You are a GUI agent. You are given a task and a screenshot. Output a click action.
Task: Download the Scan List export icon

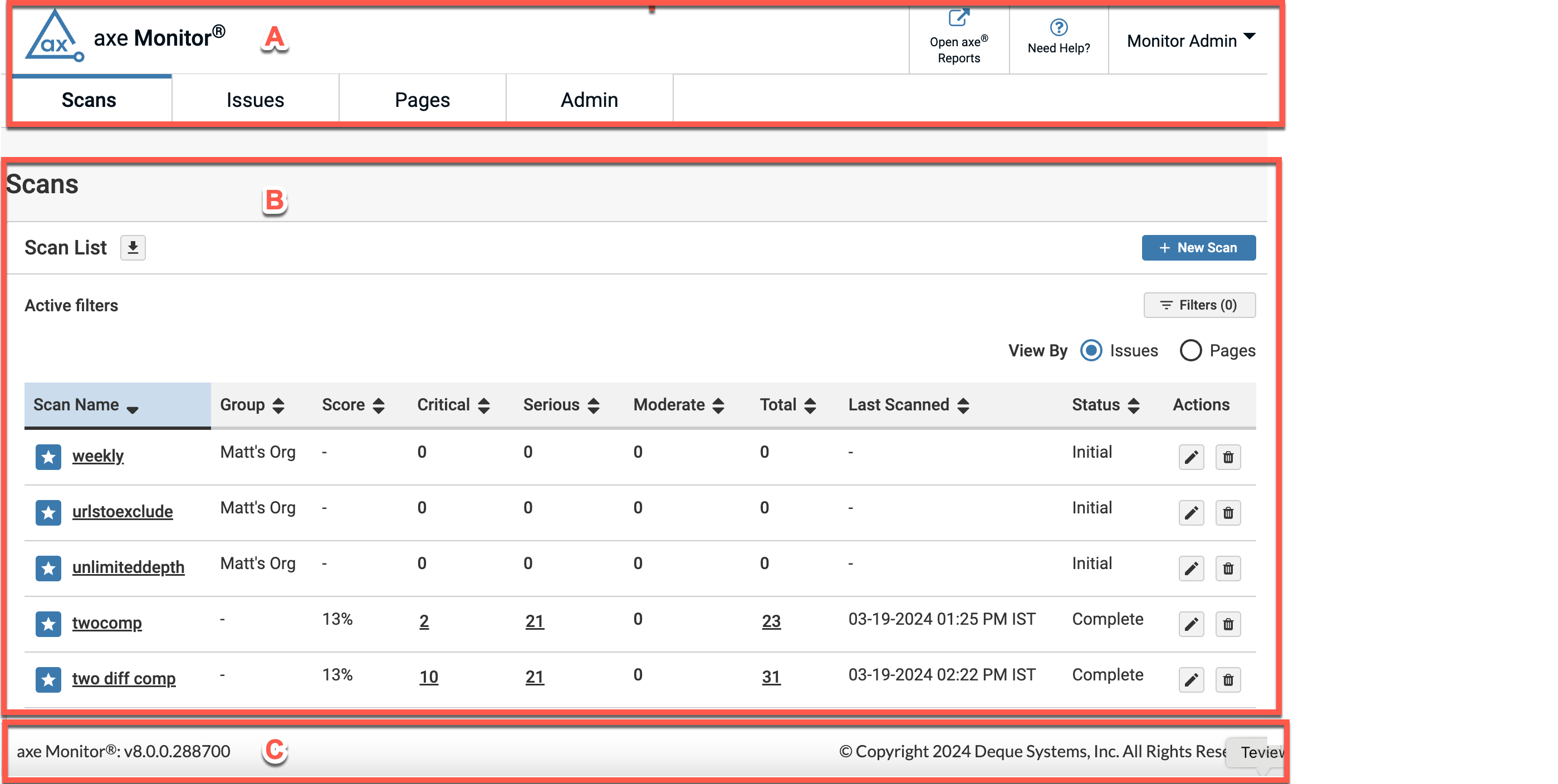click(x=133, y=247)
